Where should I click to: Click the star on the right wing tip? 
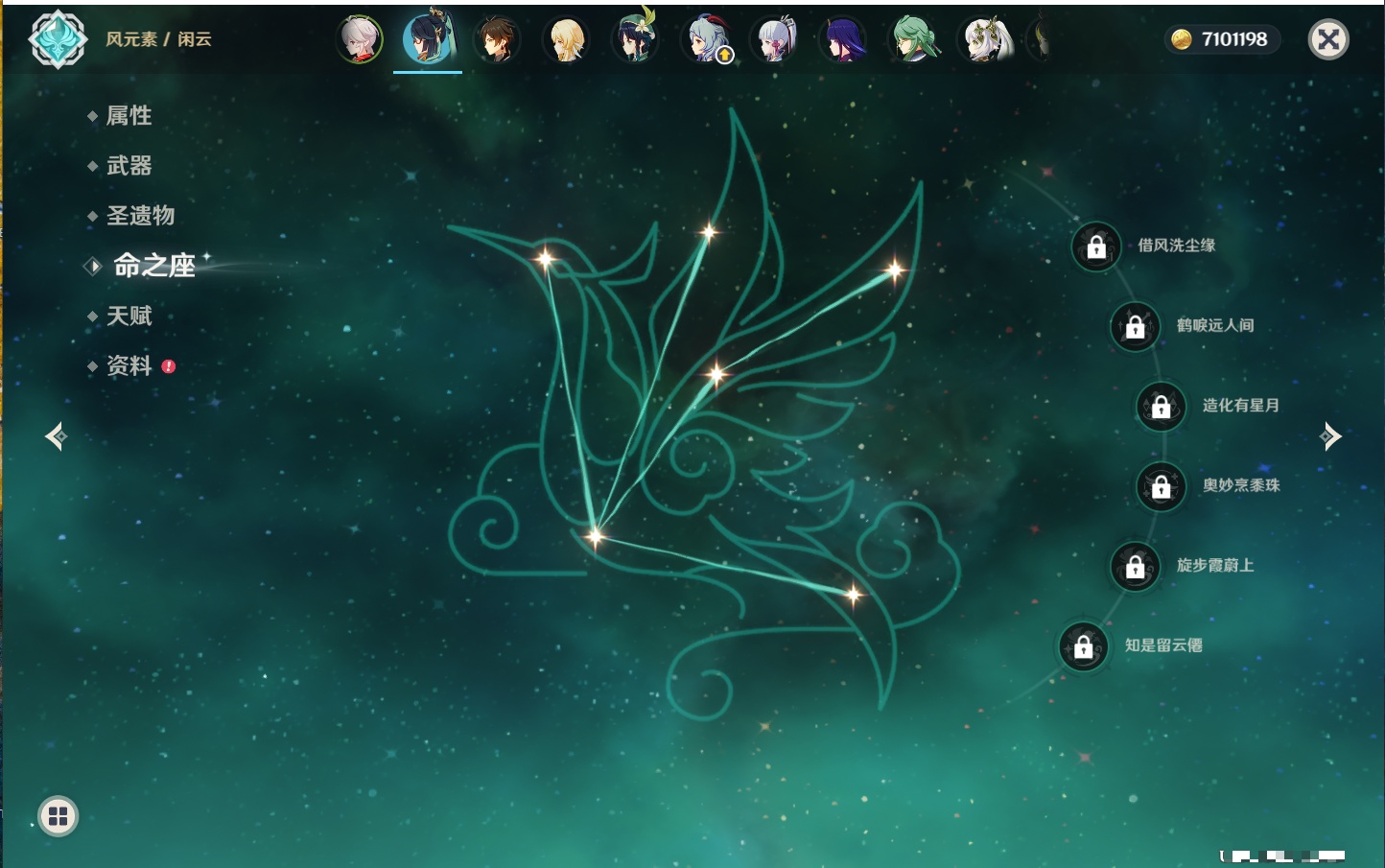click(x=894, y=270)
